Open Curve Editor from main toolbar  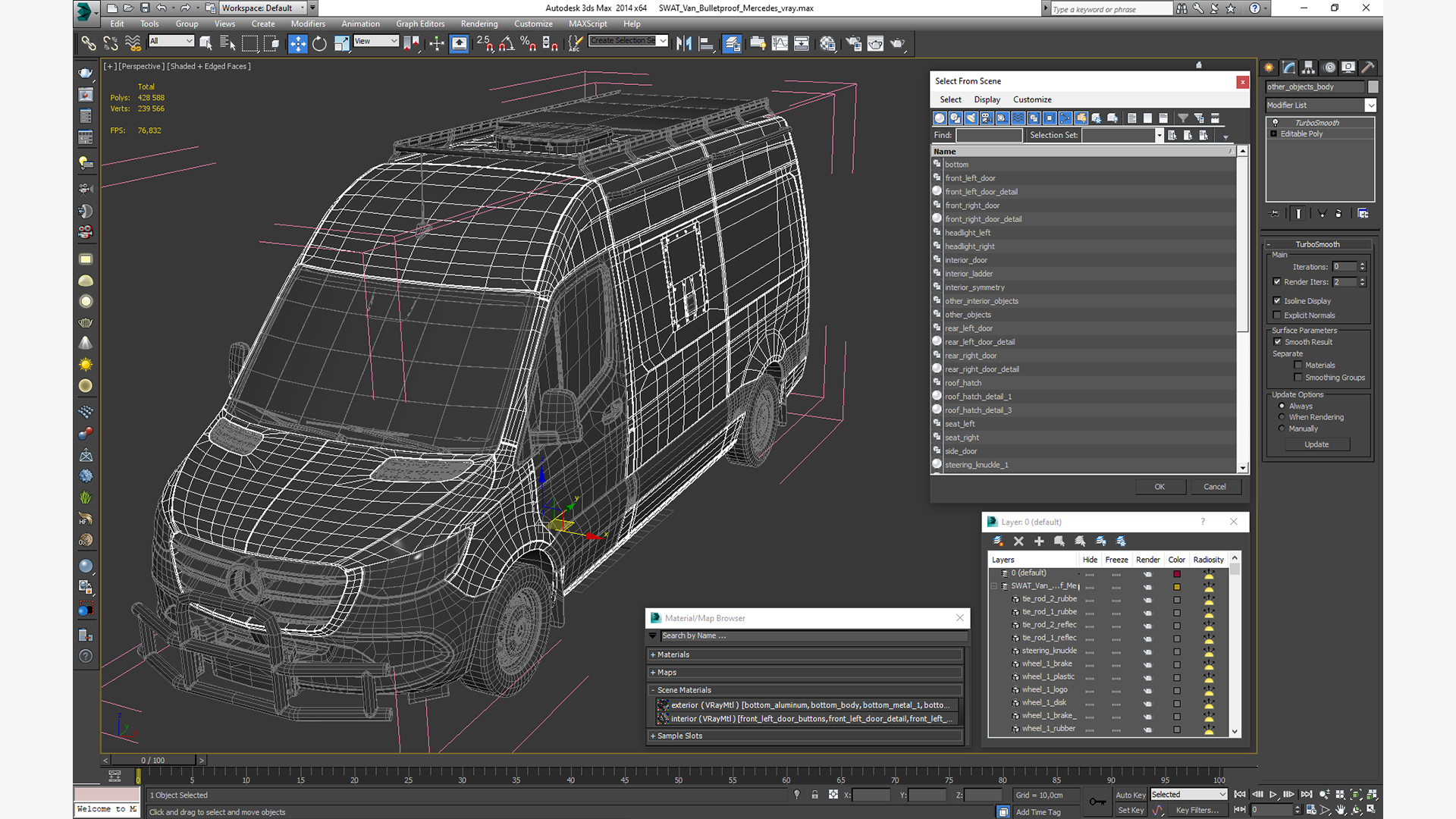pos(780,44)
